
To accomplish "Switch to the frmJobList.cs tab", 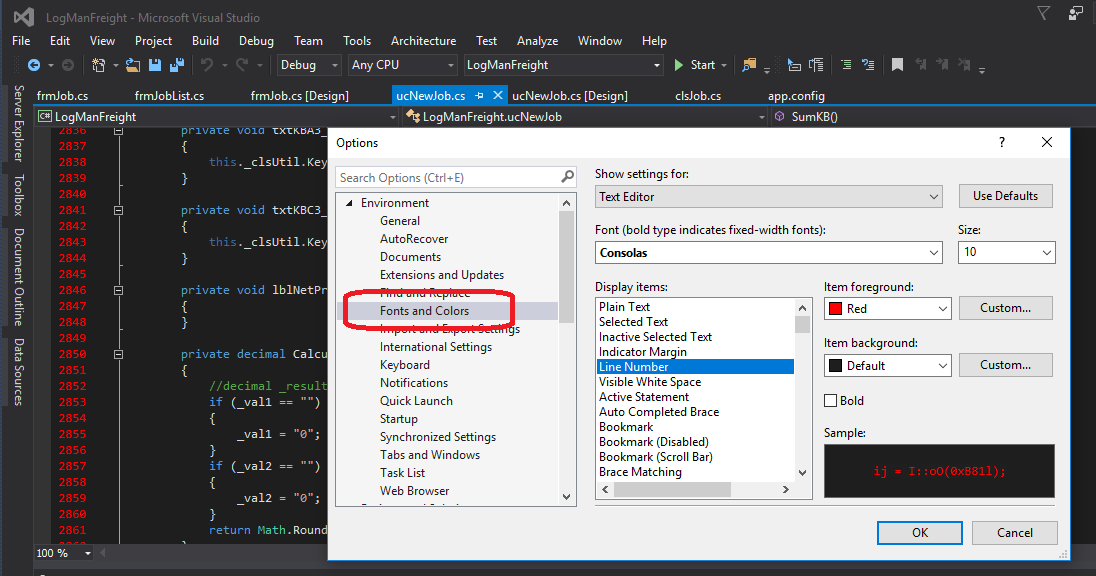I will point(169,96).
